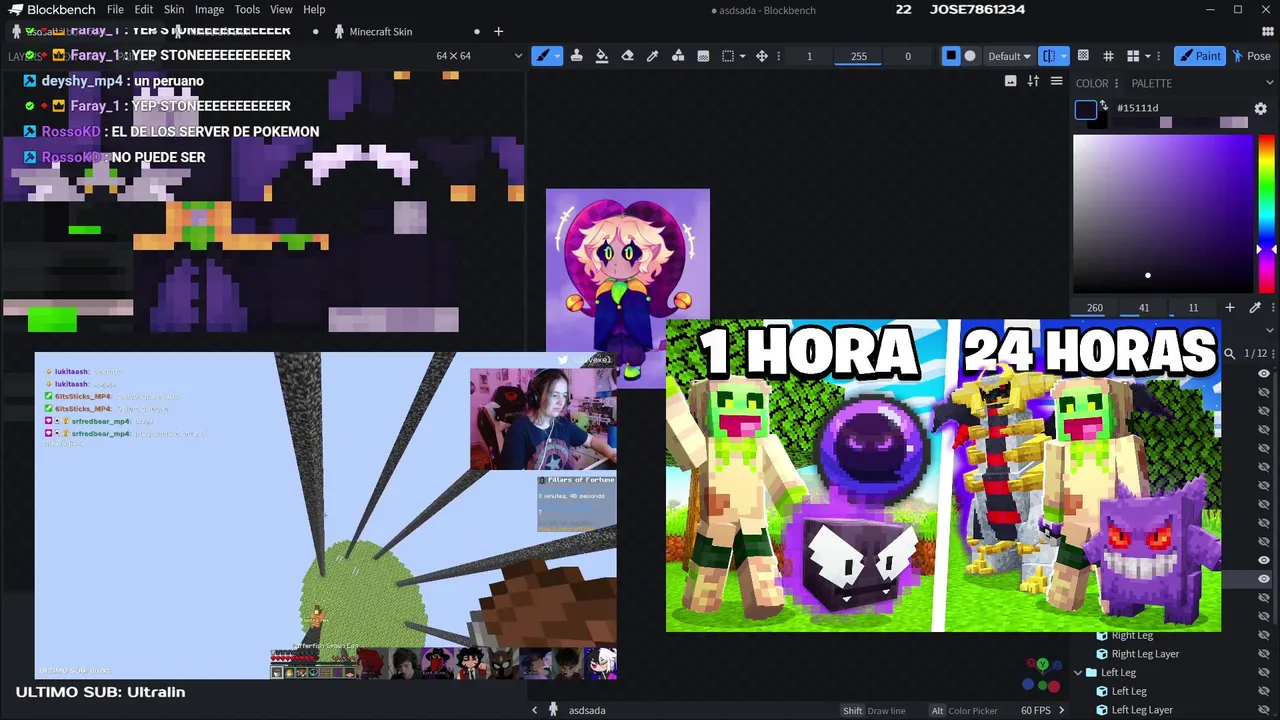Open the Skin menu
This screenshot has height=720, width=1280.
point(174,10)
